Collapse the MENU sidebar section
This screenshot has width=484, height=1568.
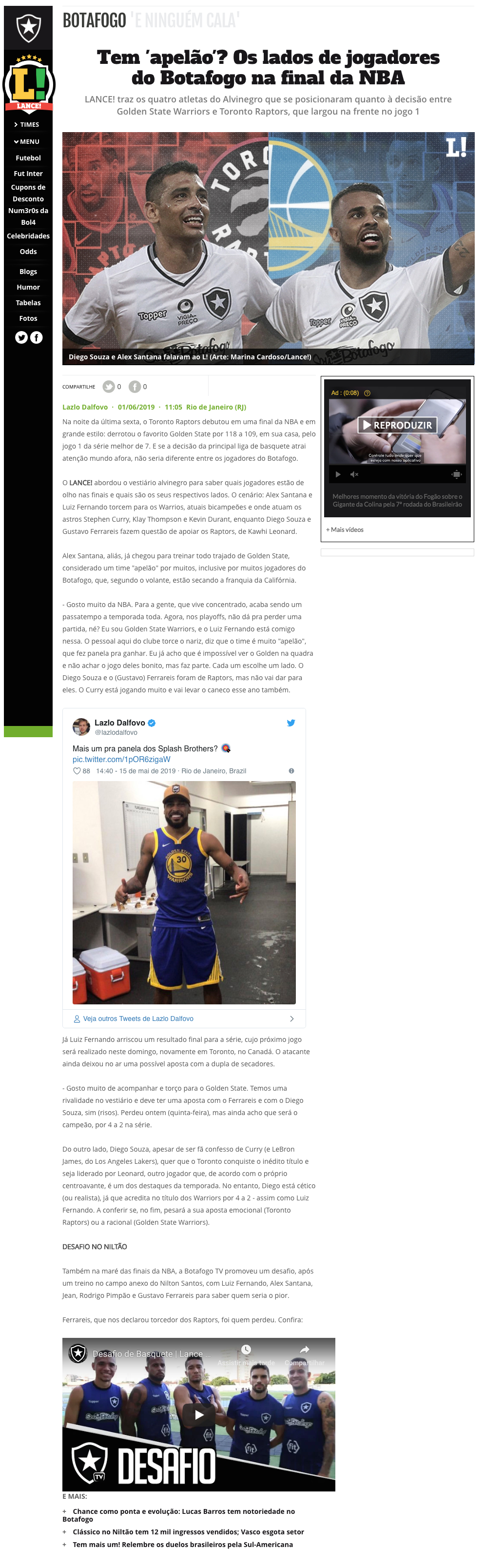click(x=26, y=141)
